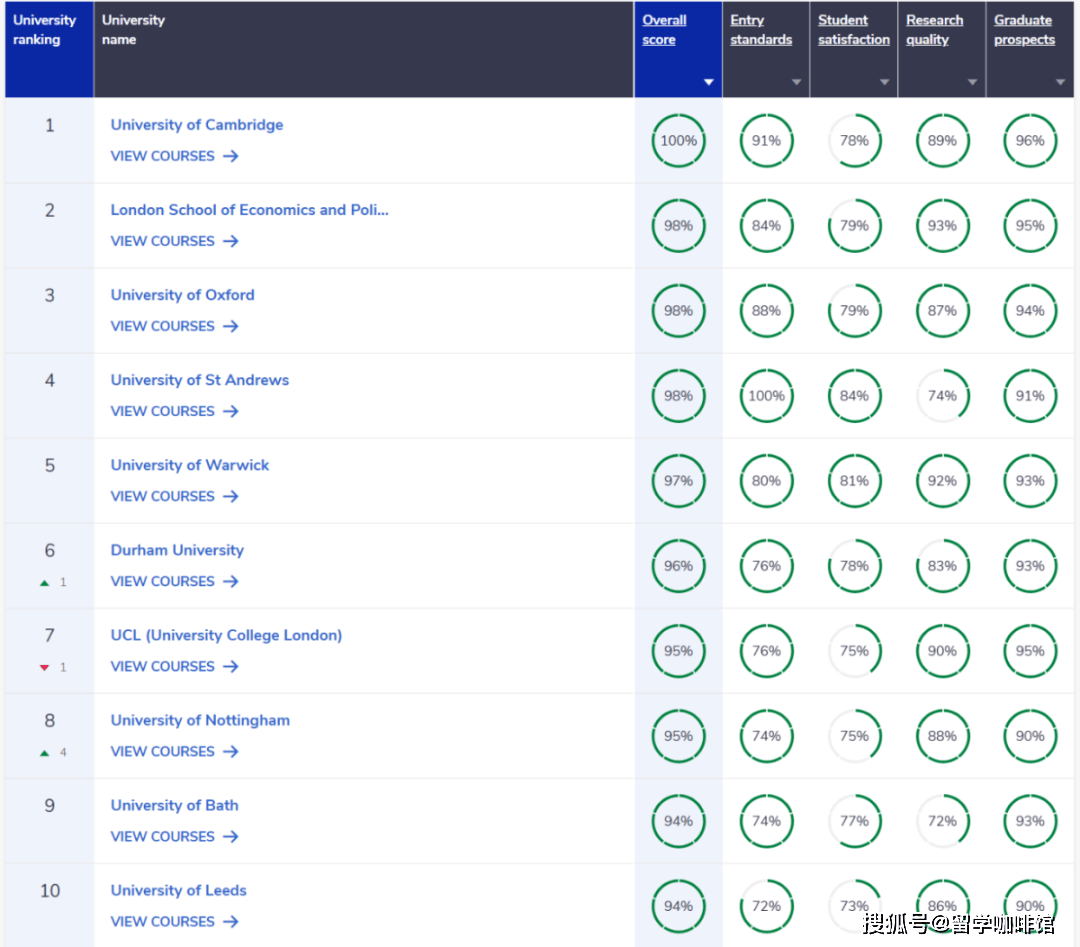View courses for University of Nottingham
Screen dimensions: 1080x947
[174, 751]
